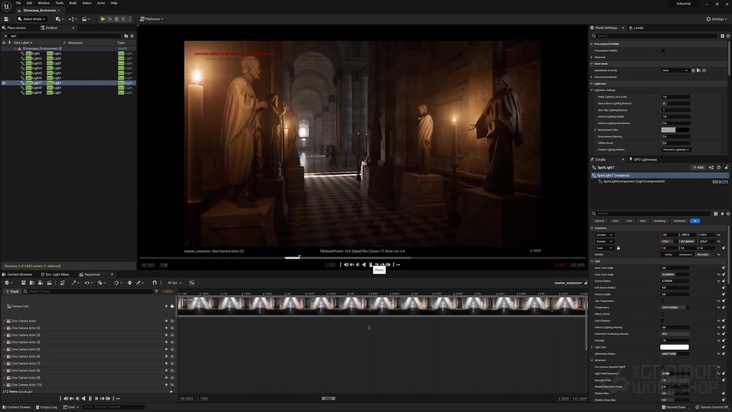Jump to end in Sequencer transport
The height and width of the screenshot is (412, 732).
pyautogui.click(x=108, y=398)
